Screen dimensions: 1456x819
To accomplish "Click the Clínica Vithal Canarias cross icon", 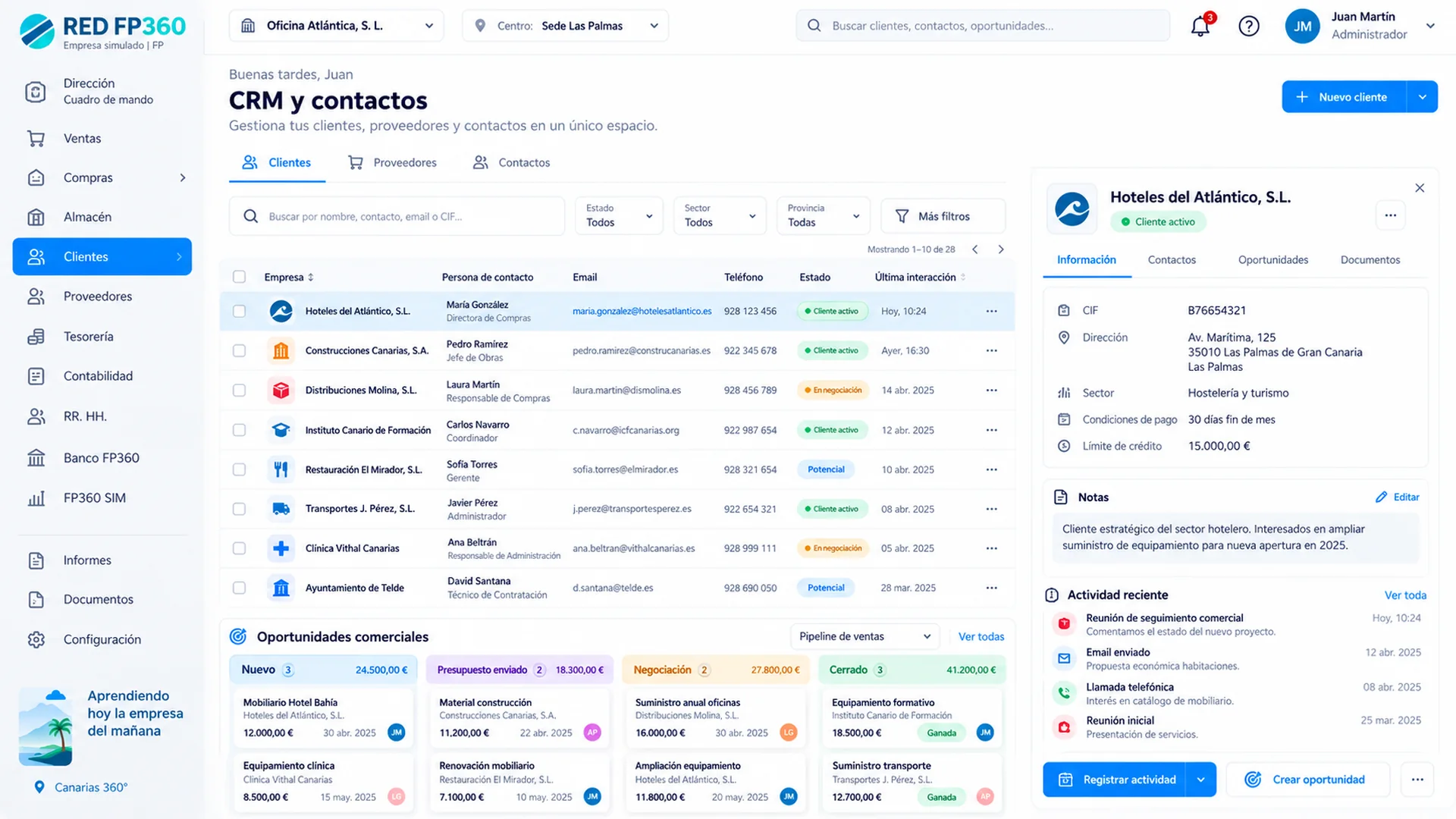I will (x=281, y=548).
